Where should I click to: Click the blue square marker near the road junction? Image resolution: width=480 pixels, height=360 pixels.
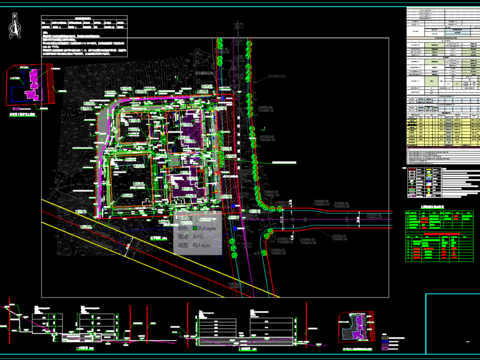click(235, 229)
